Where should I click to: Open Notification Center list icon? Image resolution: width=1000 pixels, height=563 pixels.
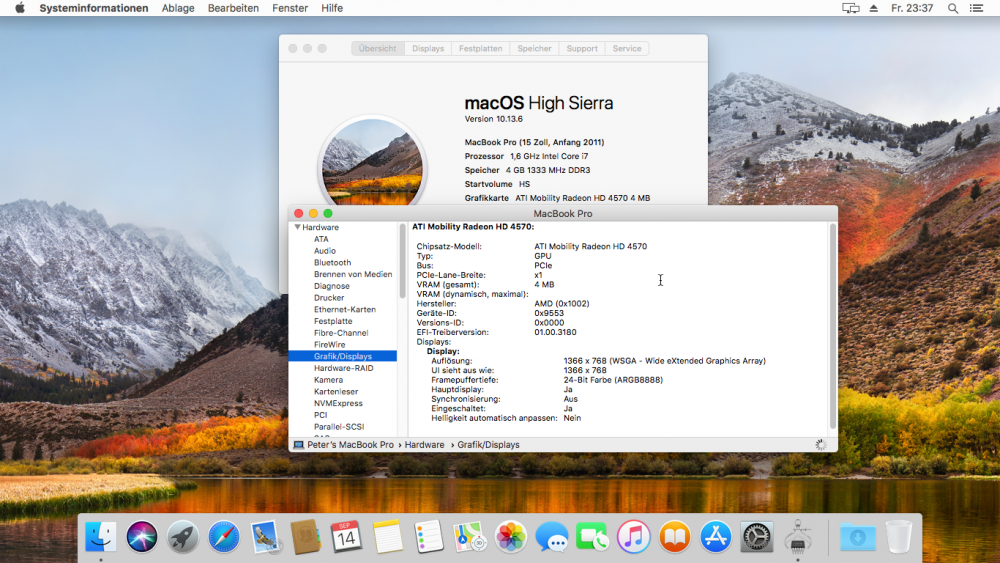click(x=976, y=8)
